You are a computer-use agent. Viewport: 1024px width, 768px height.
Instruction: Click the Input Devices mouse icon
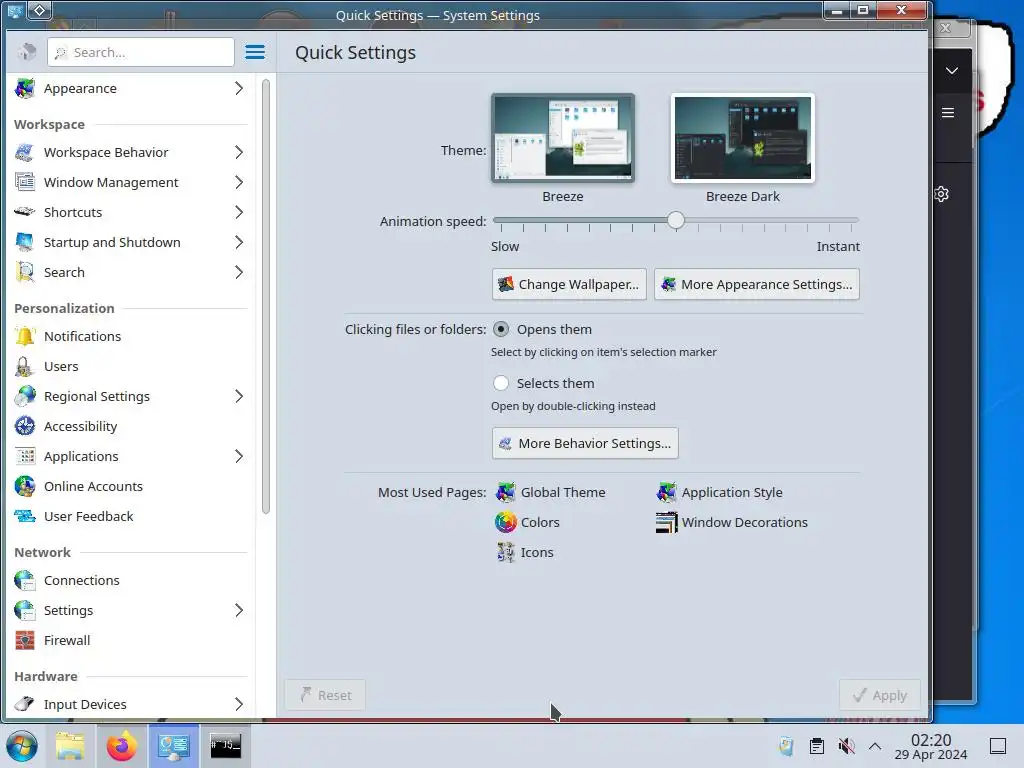(x=25, y=704)
